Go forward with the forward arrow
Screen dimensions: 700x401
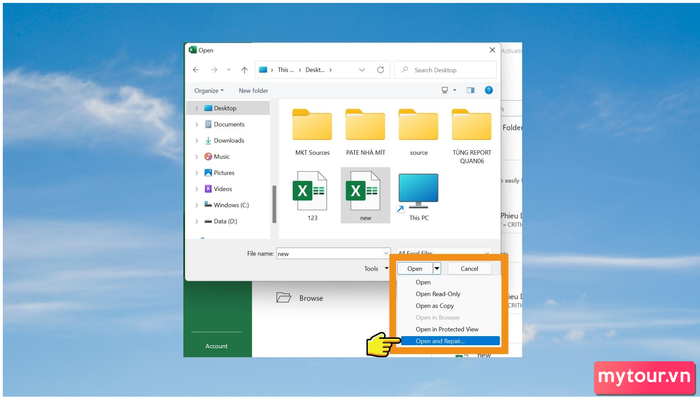[214, 70]
